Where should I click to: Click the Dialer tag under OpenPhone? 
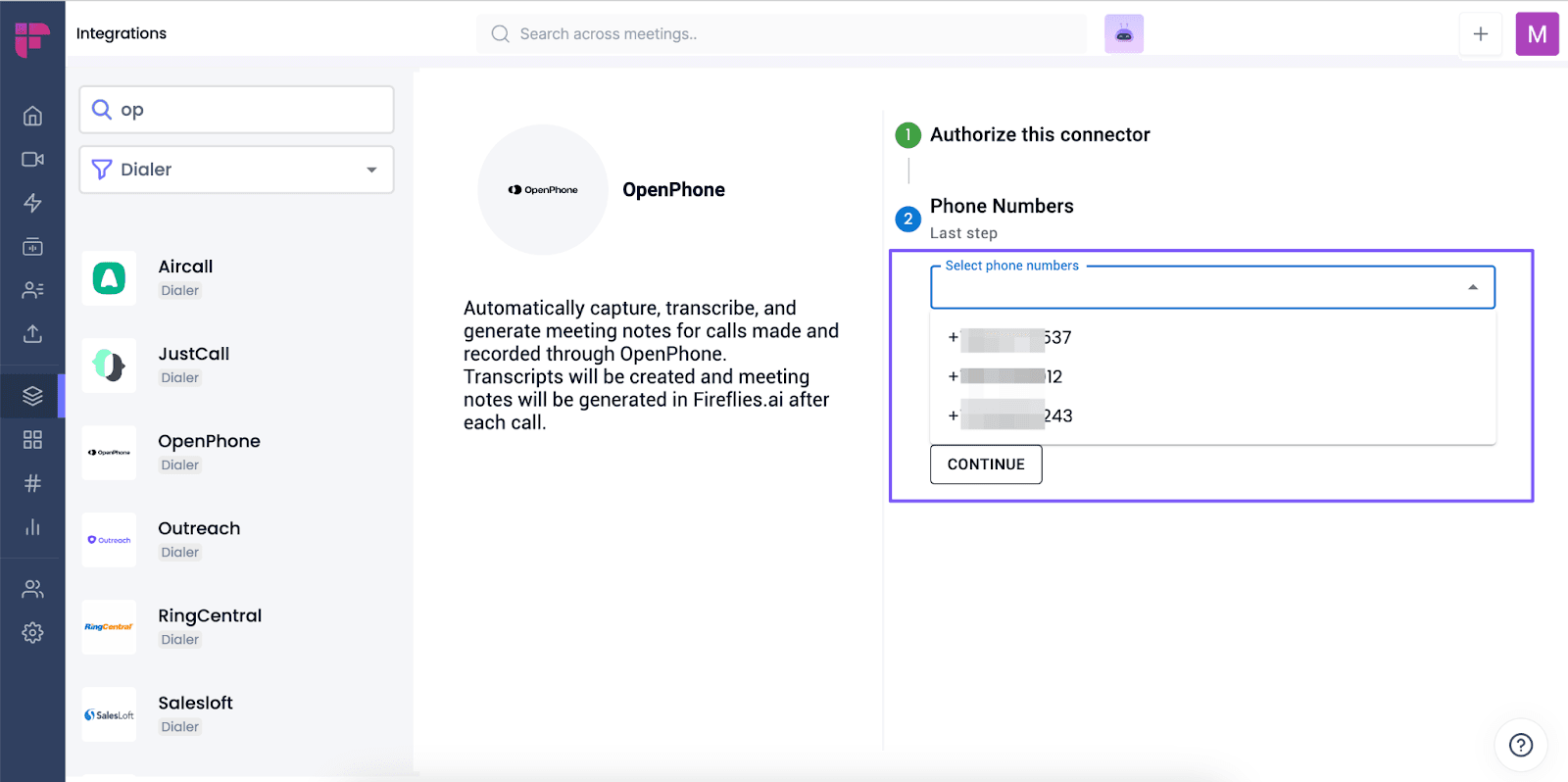tap(180, 464)
